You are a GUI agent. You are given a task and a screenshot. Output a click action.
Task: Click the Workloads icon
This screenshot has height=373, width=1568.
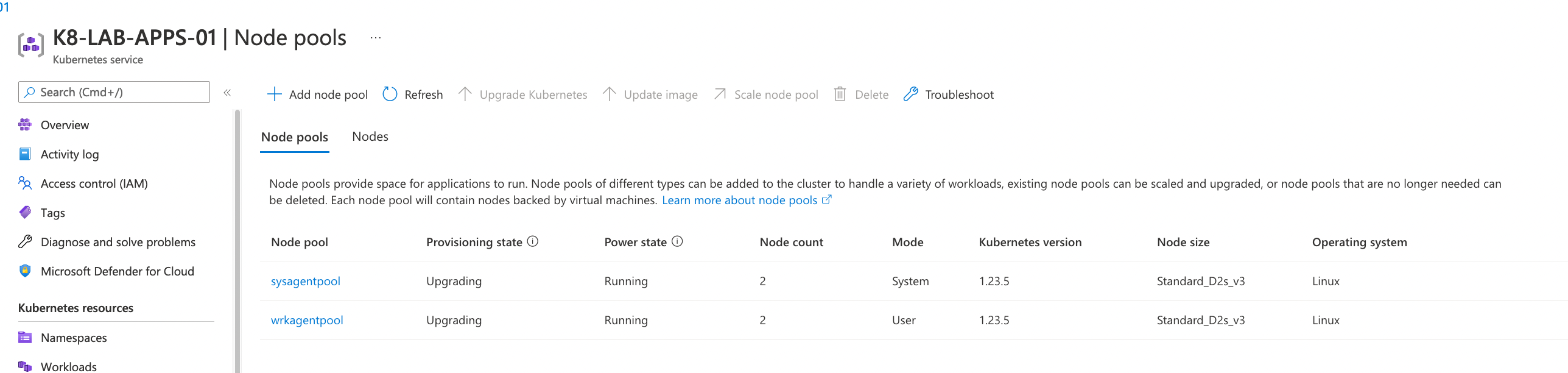click(25, 366)
